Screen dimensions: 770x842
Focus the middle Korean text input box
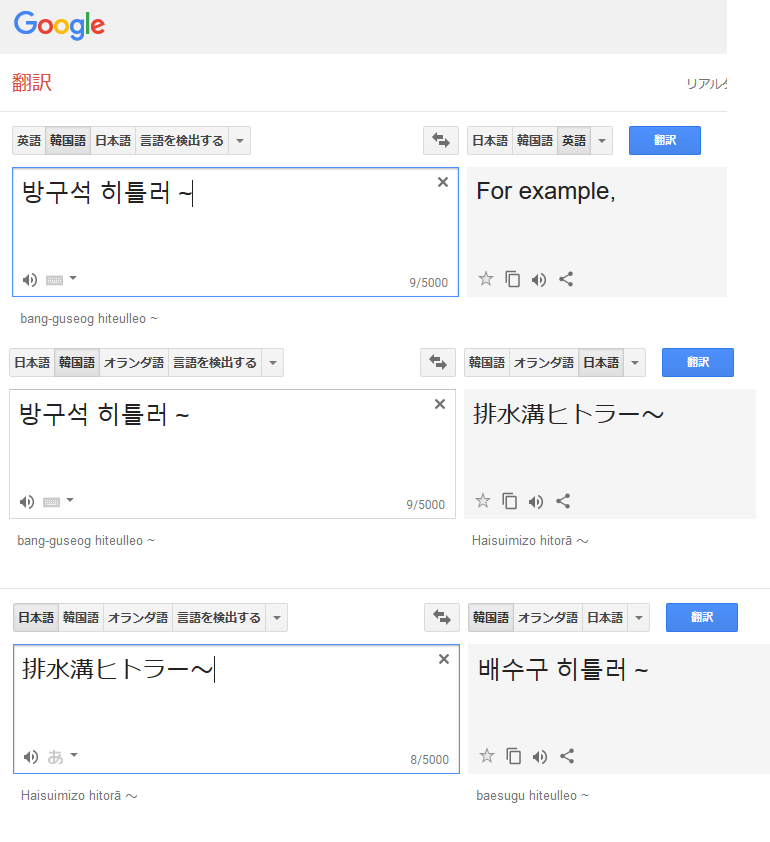pyautogui.click(x=233, y=454)
